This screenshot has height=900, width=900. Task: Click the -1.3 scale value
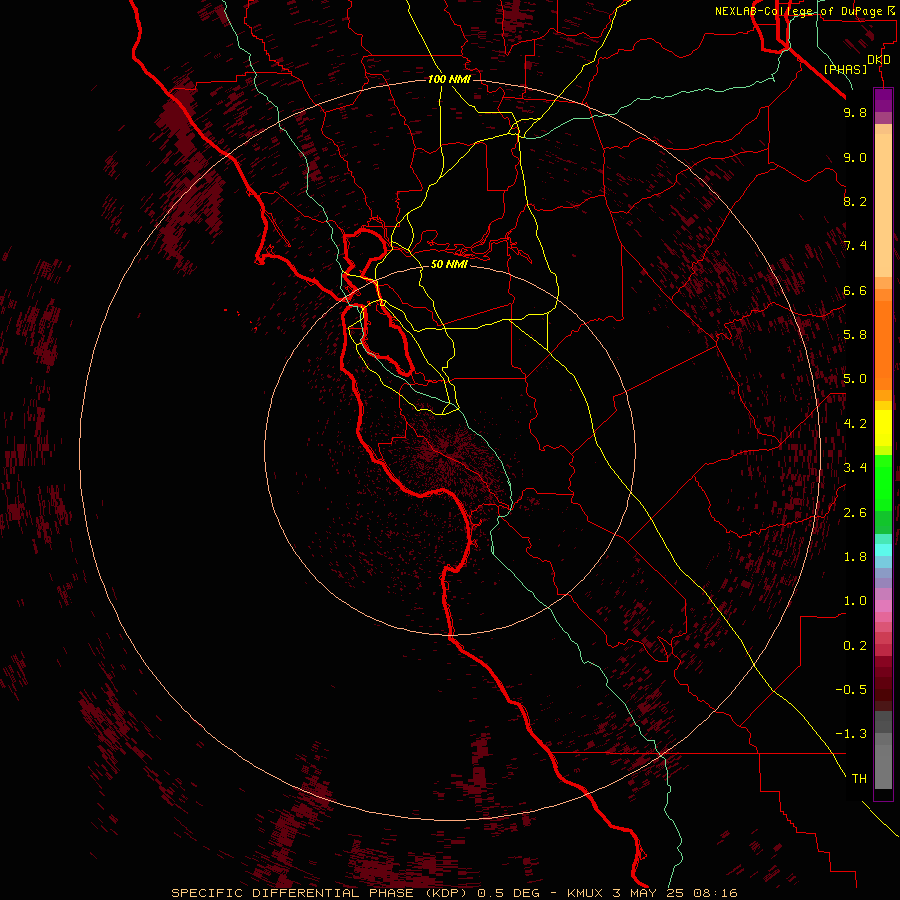[x=851, y=734]
